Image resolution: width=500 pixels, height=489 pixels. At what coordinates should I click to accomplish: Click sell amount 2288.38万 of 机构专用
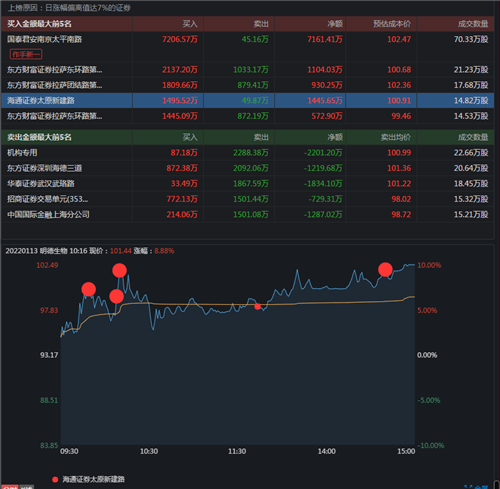tap(251, 153)
